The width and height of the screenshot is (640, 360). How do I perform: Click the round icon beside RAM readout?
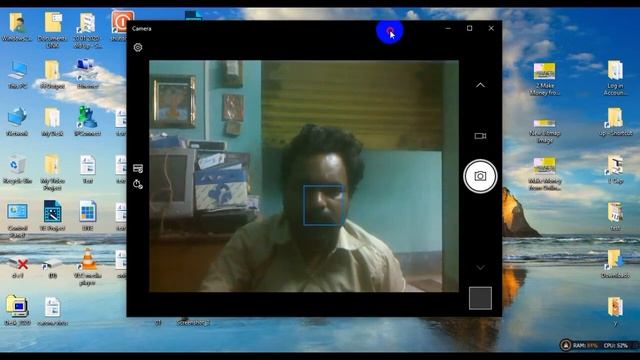pyautogui.click(x=566, y=345)
